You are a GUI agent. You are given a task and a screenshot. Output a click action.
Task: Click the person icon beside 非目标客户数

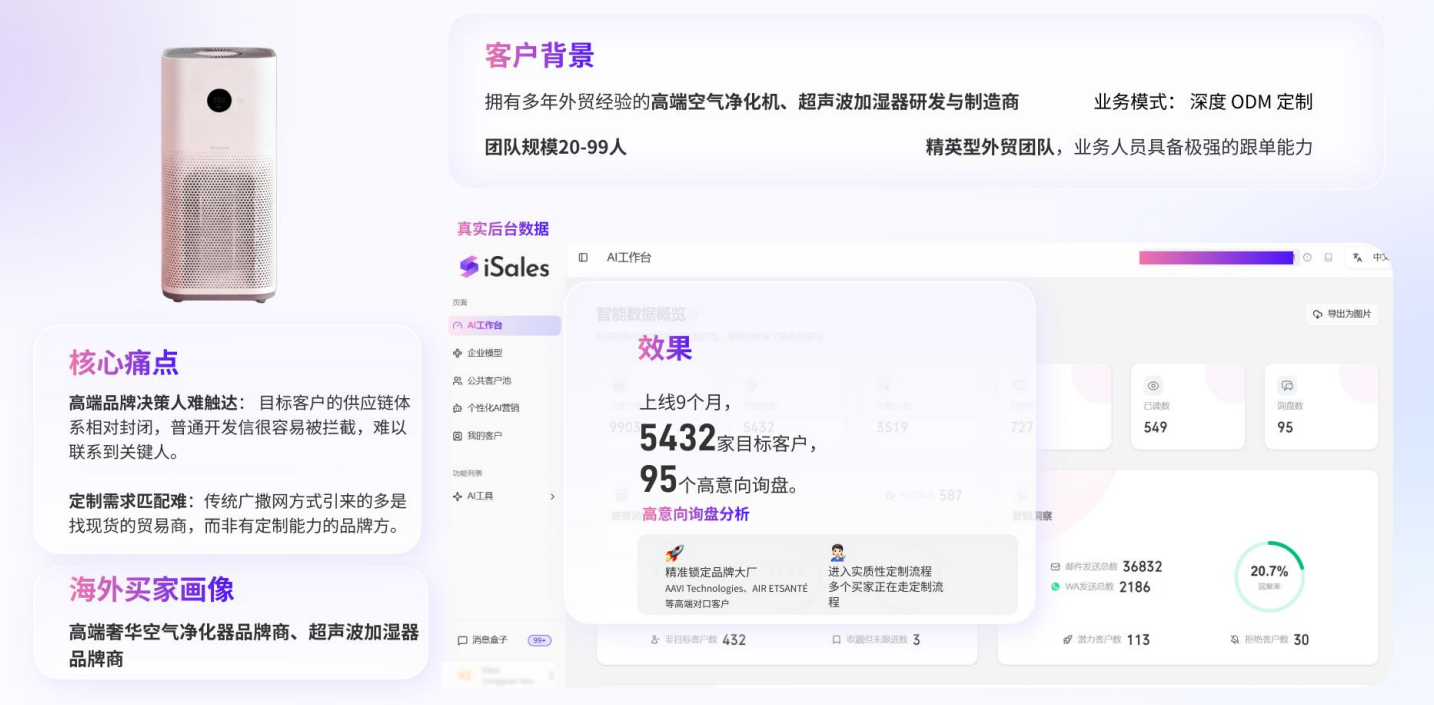point(655,640)
